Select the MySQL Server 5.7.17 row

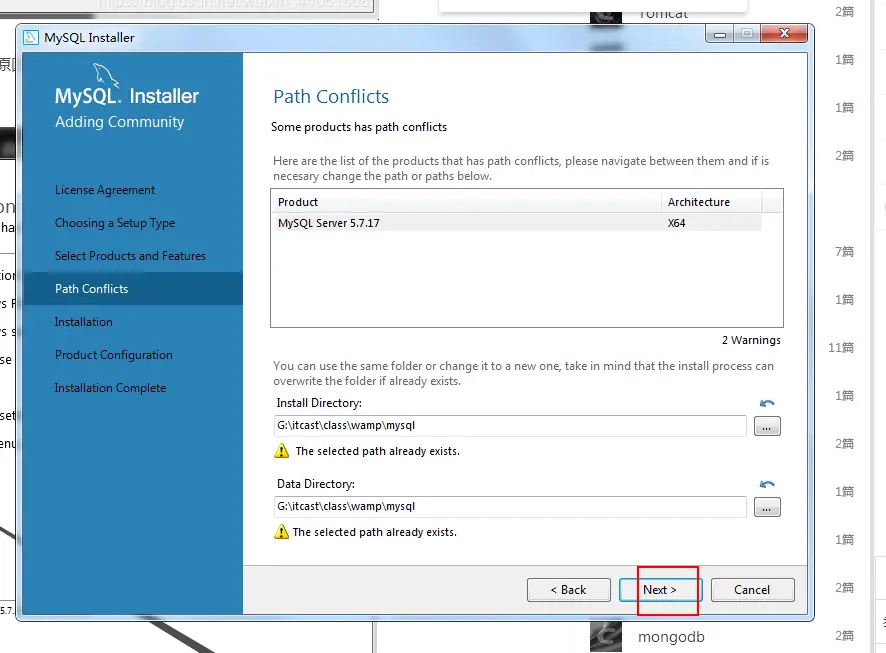(x=517, y=223)
